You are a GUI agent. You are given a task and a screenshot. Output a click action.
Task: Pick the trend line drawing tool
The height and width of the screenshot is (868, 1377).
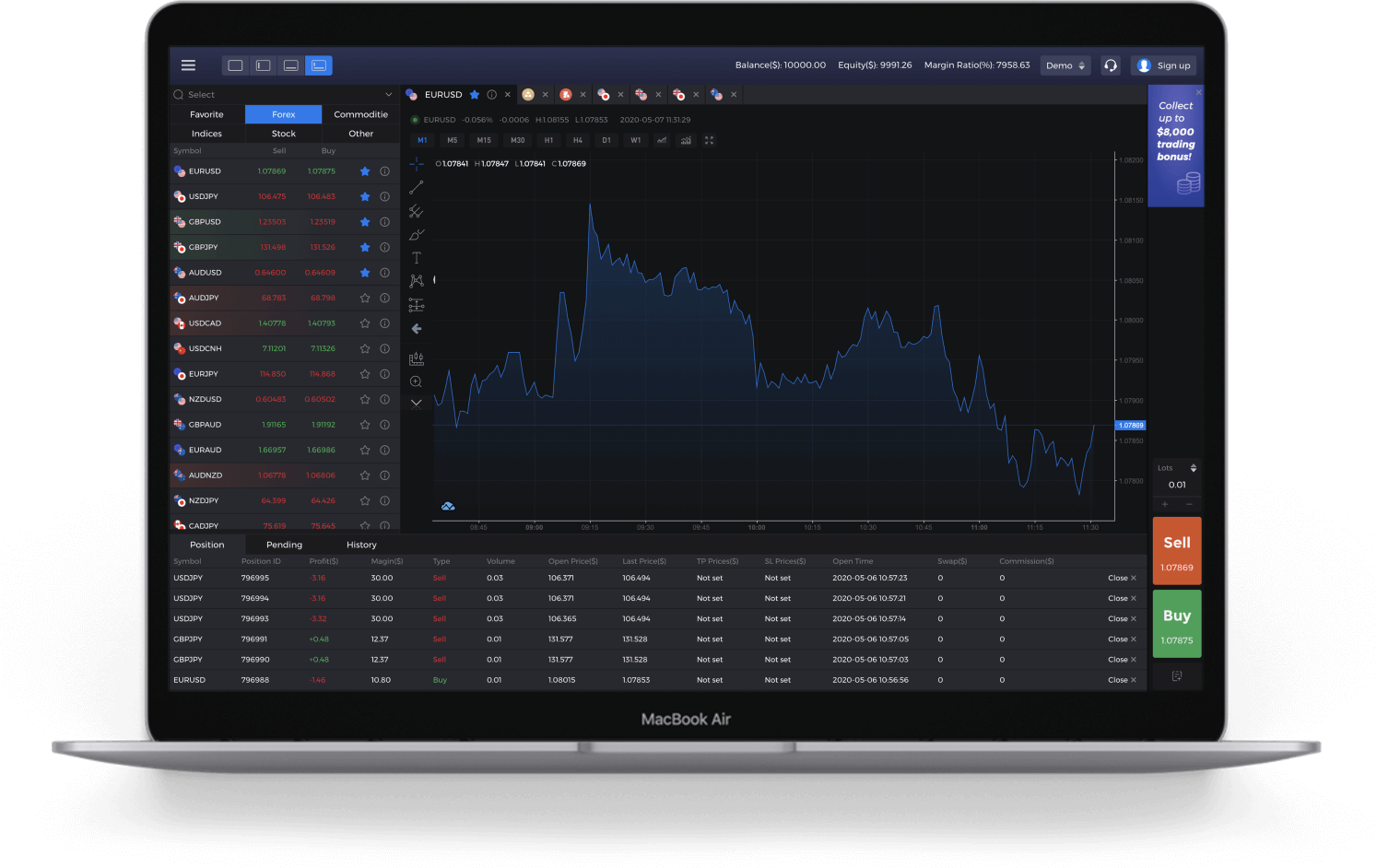pyautogui.click(x=417, y=187)
